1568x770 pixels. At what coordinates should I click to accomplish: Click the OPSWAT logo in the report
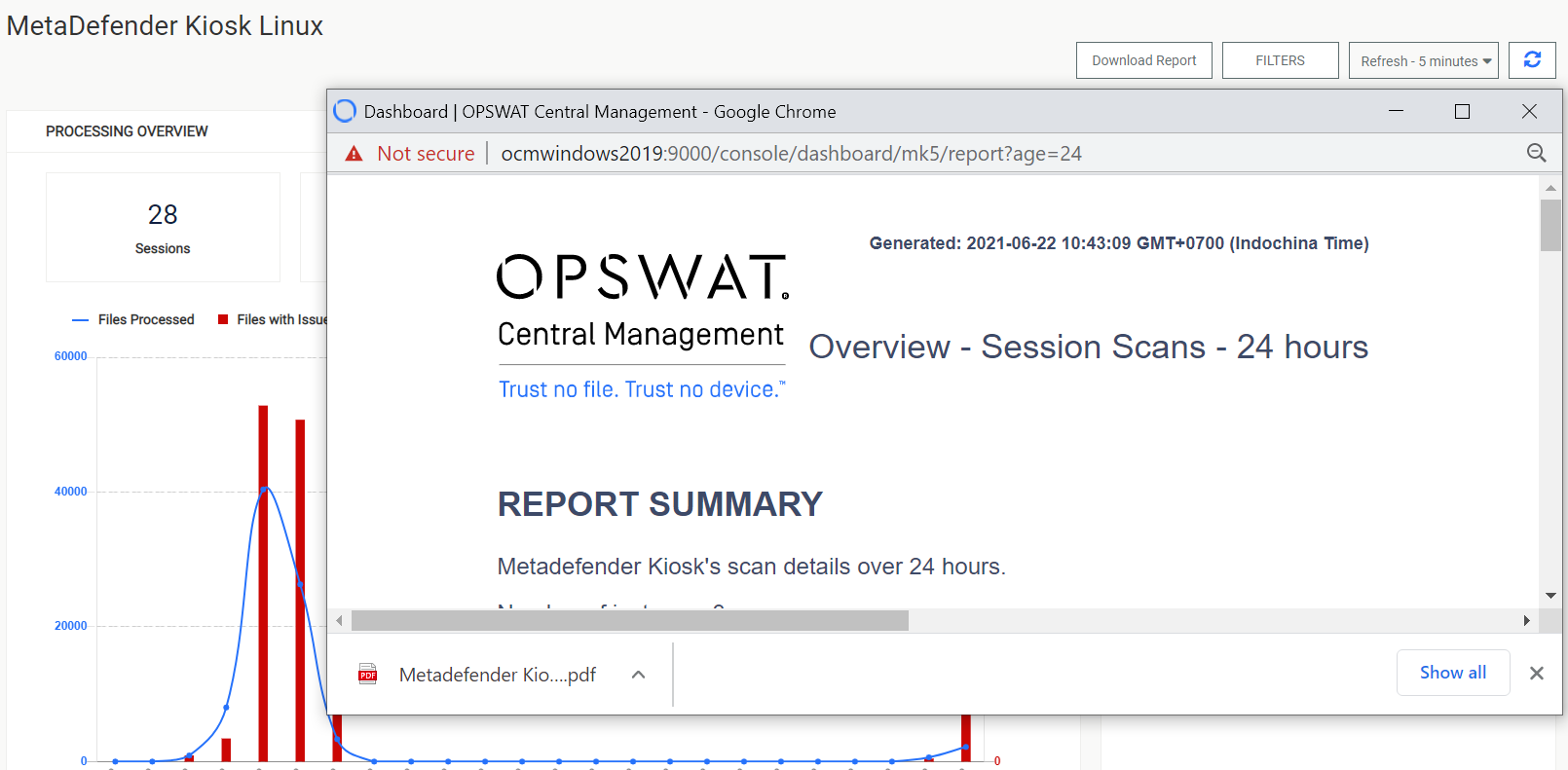pyautogui.click(x=642, y=276)
